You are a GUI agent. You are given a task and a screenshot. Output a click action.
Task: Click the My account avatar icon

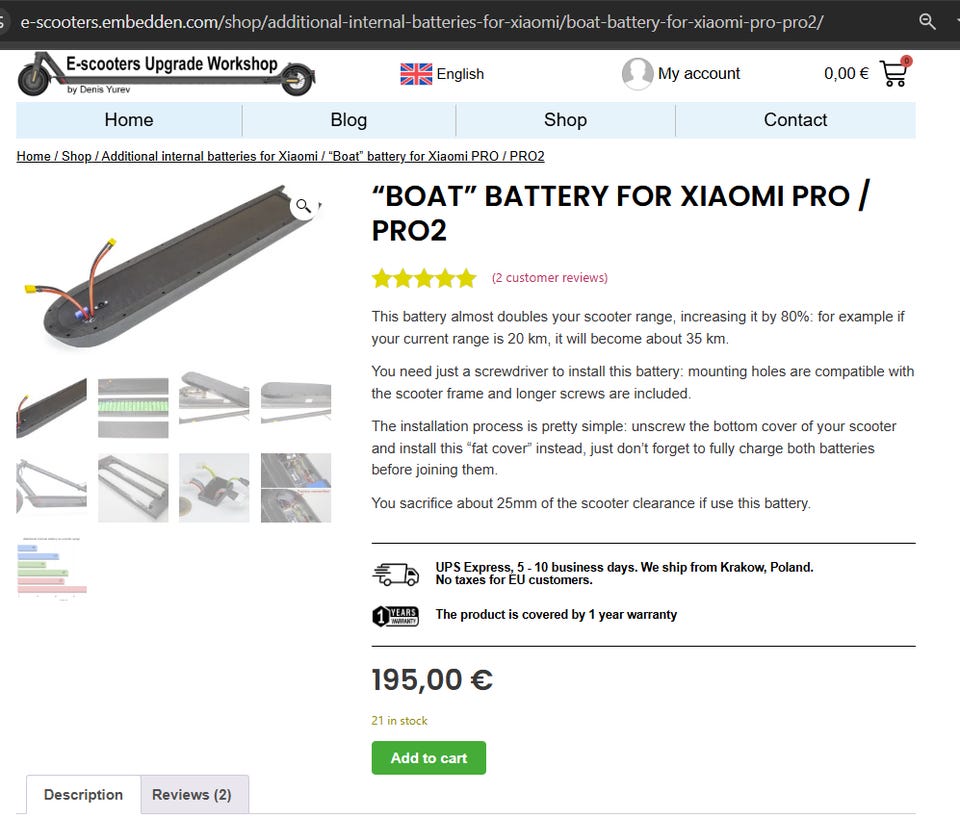[x=637, y=74]
